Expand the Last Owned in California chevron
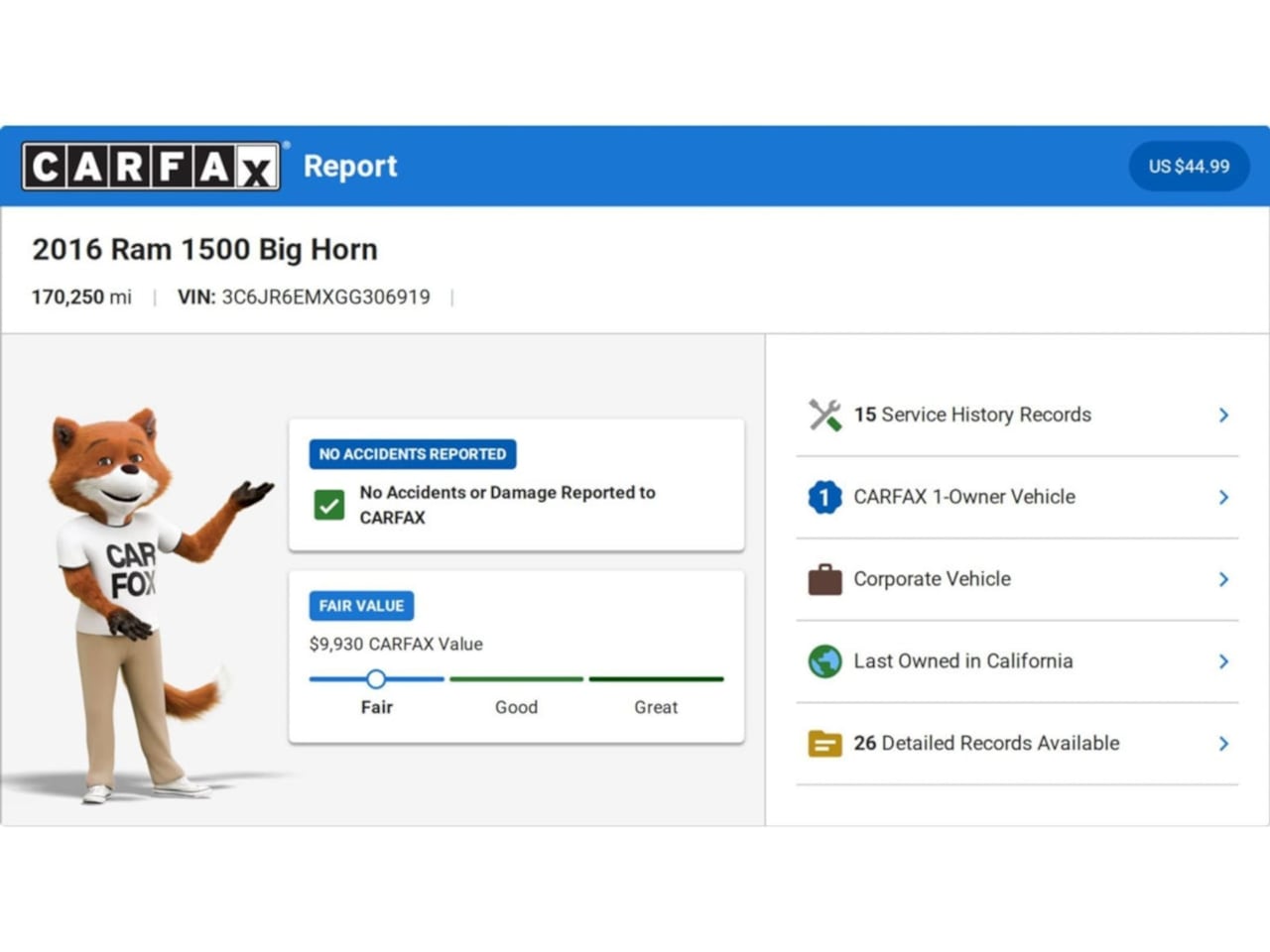 (x=1223, y=661)
